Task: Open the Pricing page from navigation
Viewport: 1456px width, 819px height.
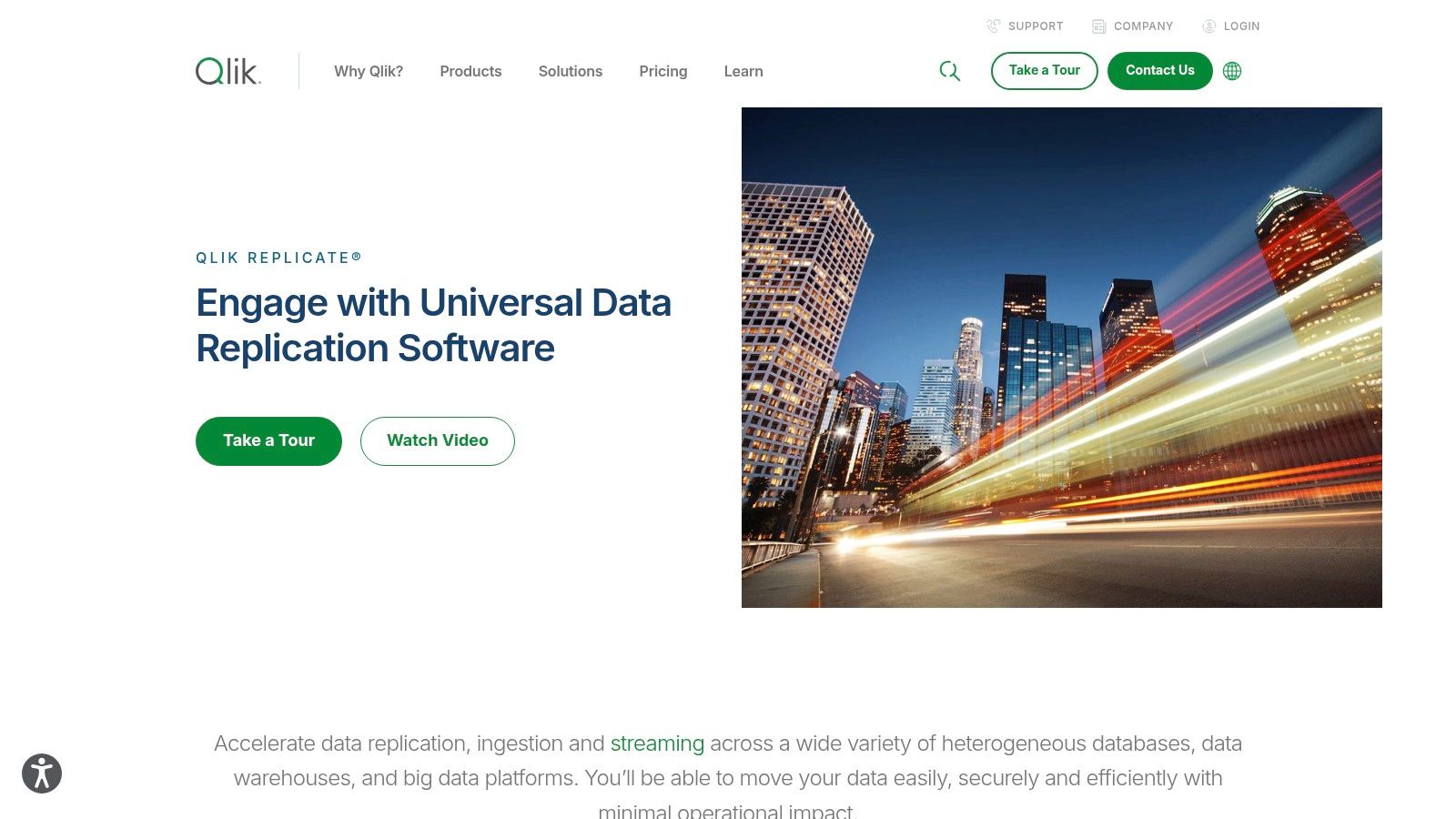Action: [x=662, y=71]
